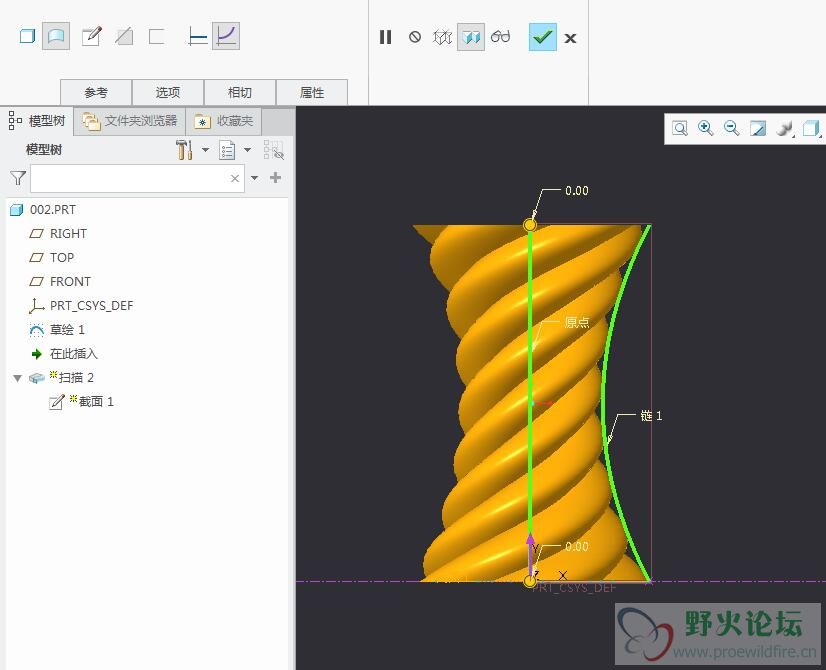826x670 pixels.
Task: Select 002.PRT in the model tree
Action: pos(53,210)
